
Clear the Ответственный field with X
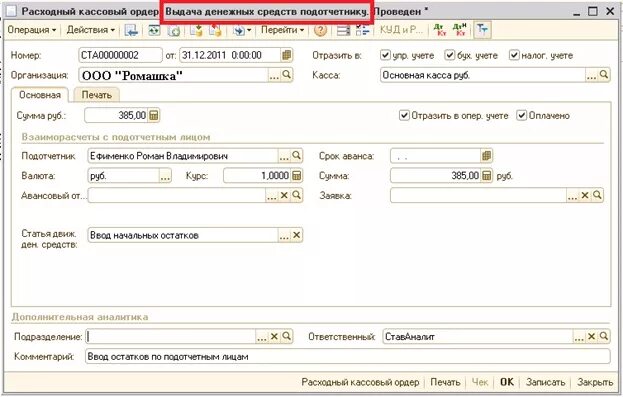coord(591,337)
